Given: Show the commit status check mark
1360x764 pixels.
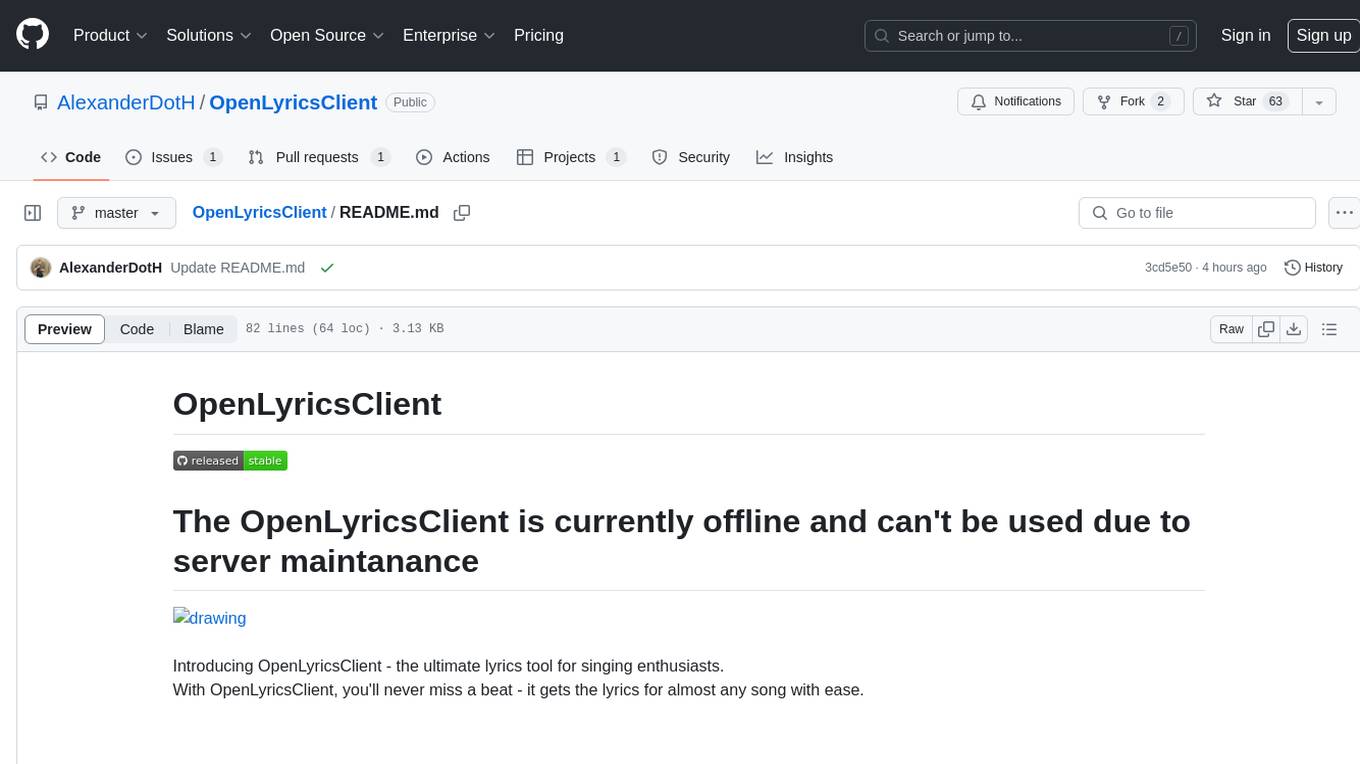Looking at the screenshot, I should 327,268.
